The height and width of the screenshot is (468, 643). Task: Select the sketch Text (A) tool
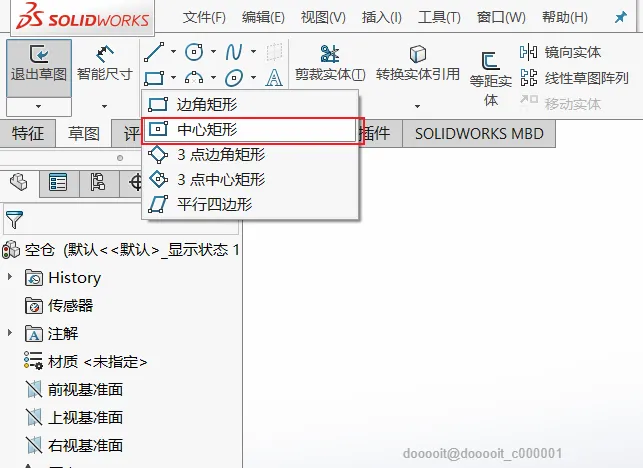point(274,78)
